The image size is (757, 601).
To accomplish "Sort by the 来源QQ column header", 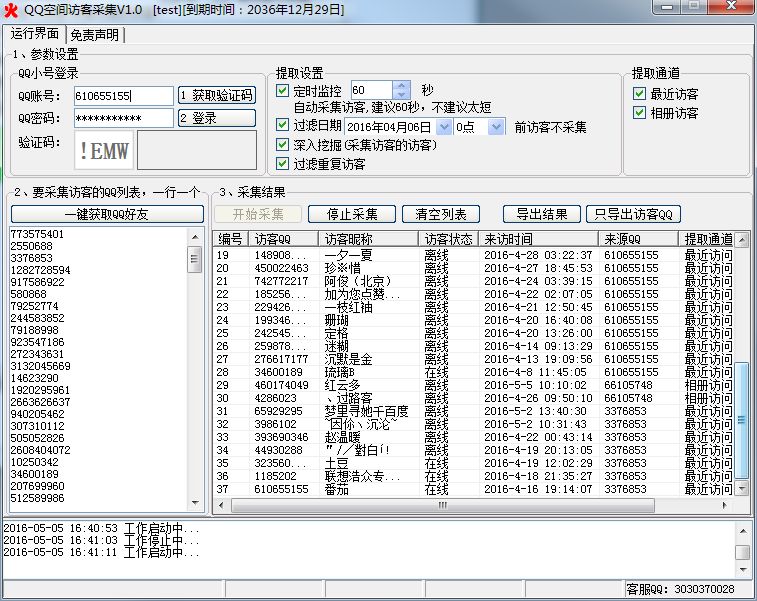I will (x=638, y=239).
